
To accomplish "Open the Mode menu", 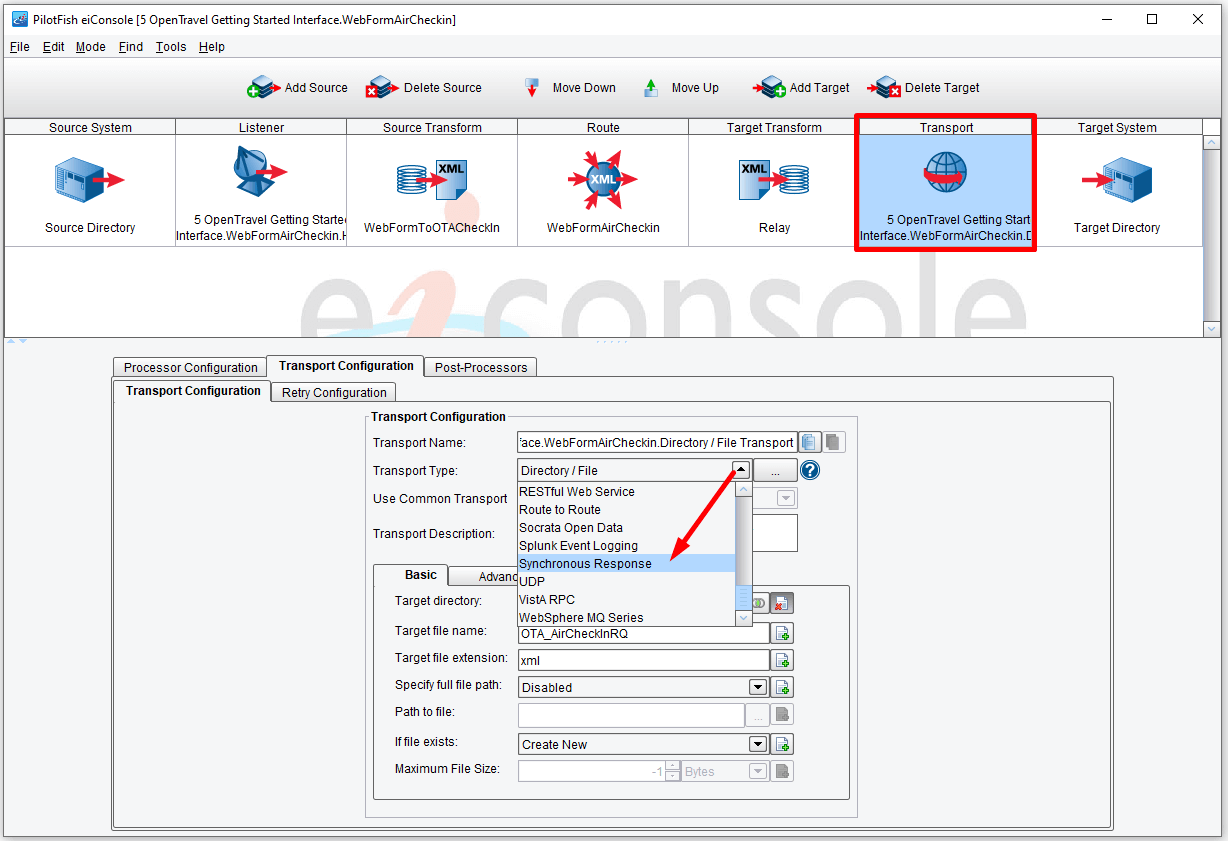I will click(x=91, y=47).
